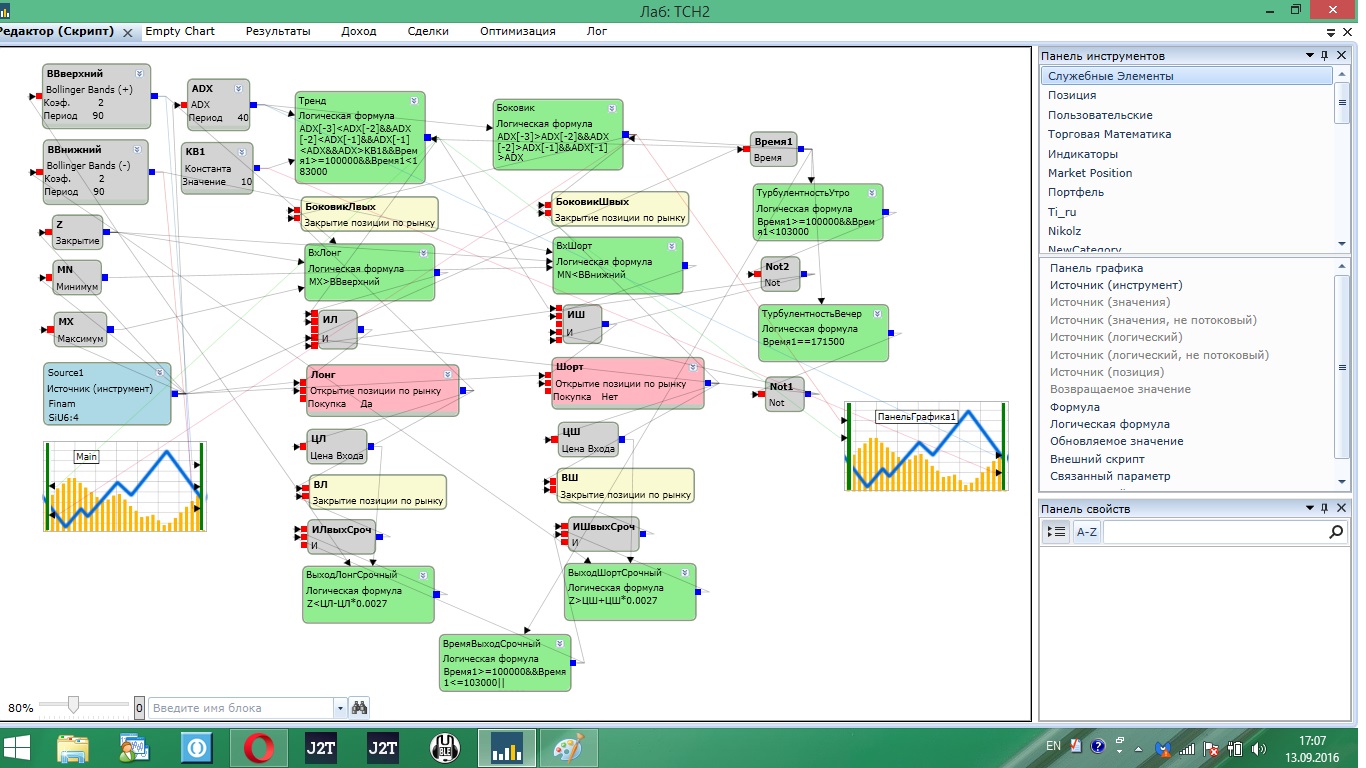
Task: Click the magnifier in properties search box
Action: tap(1336, 533)
